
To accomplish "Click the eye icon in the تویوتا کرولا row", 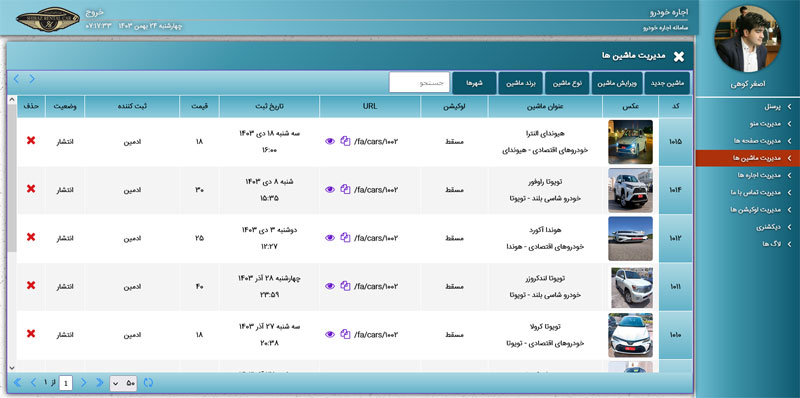I will click(x=330, y=334).
